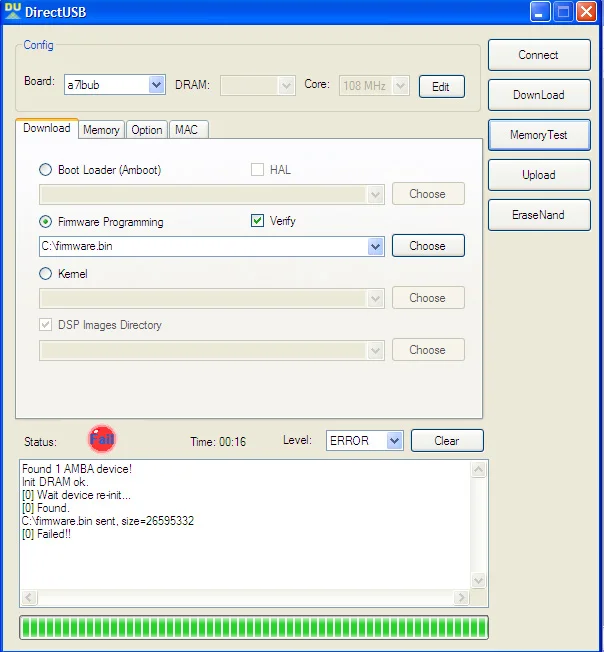Maximize the DirectUSB window
Image resolution: width=604 pixels, height=652 pixels.
coord(563,12)
